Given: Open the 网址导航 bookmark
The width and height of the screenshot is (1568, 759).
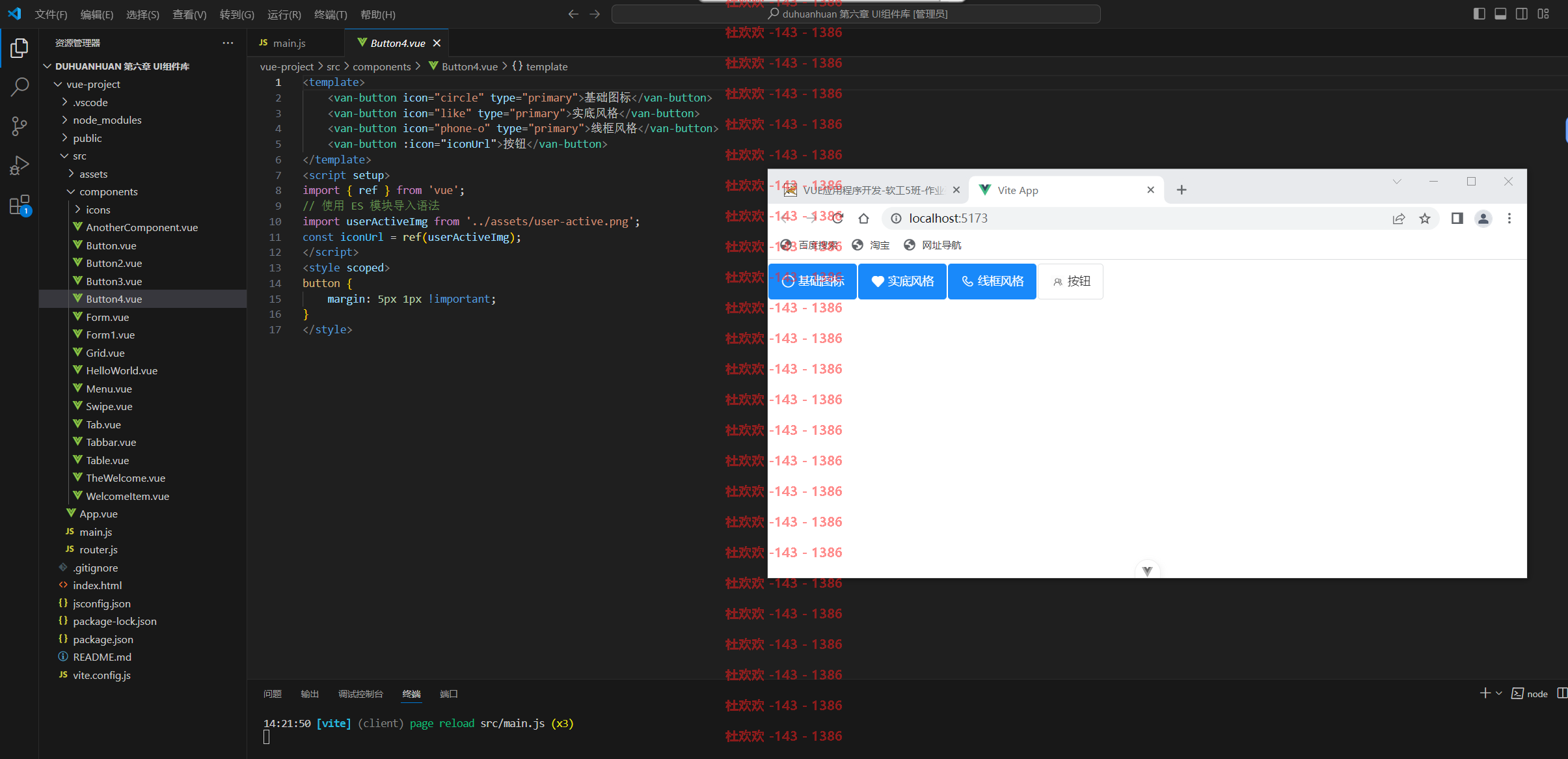Looking at the screenshot, I should (x=932, y=245).
